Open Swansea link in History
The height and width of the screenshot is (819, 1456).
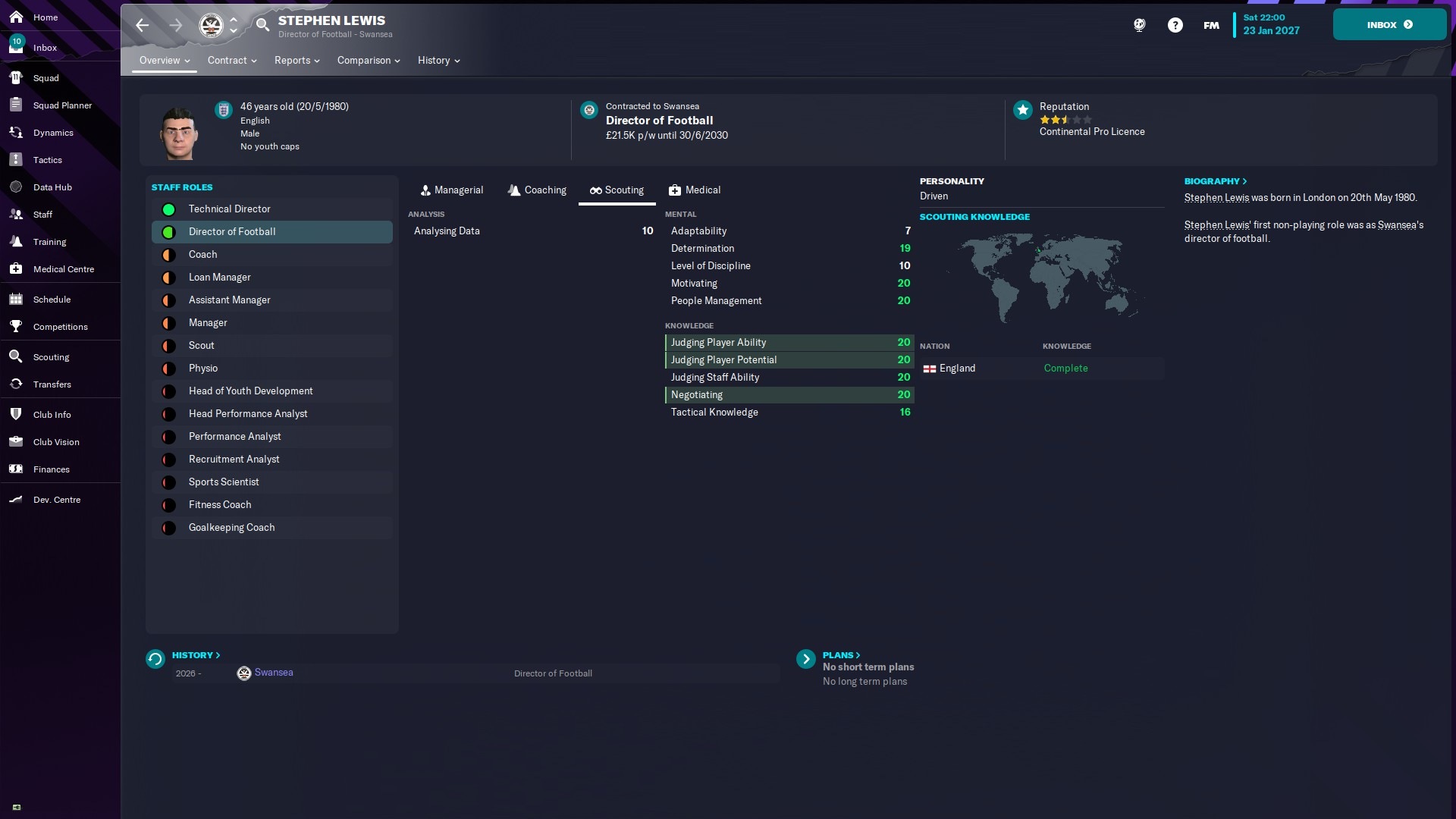tap(274, 673)
